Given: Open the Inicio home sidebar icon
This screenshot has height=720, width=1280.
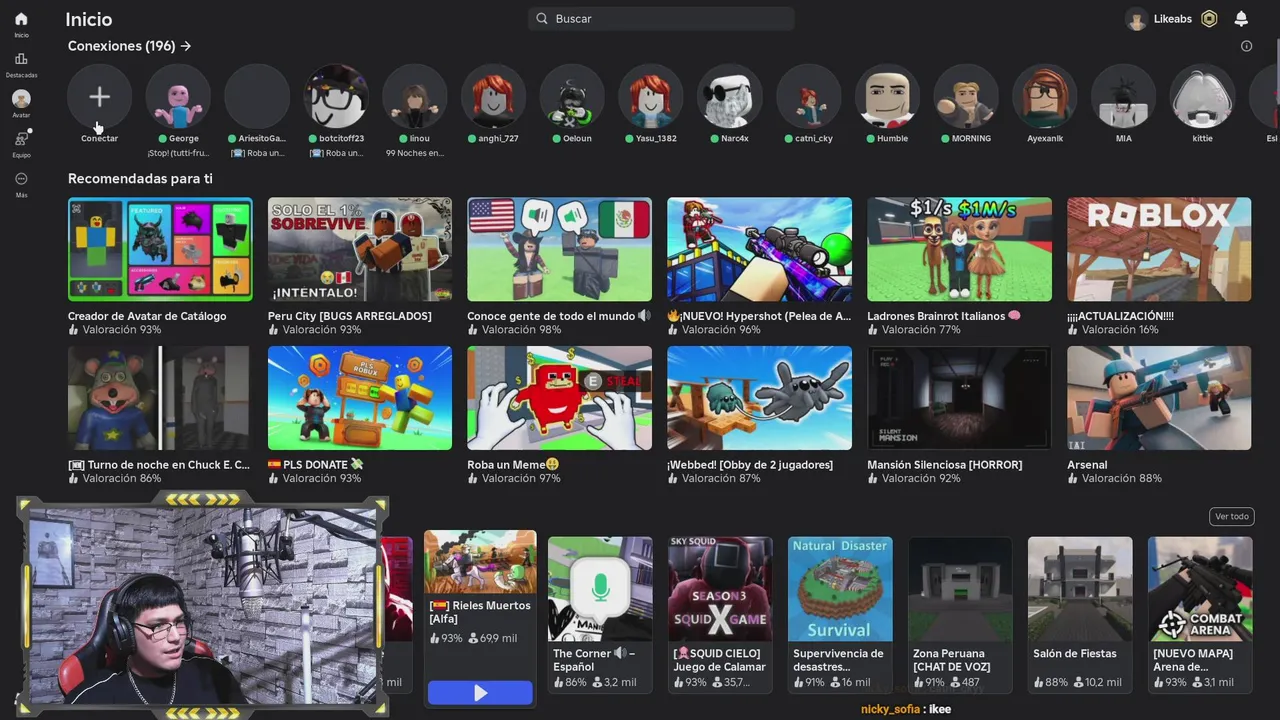Looking at the screenshot, I should click(x=21, y=19).
